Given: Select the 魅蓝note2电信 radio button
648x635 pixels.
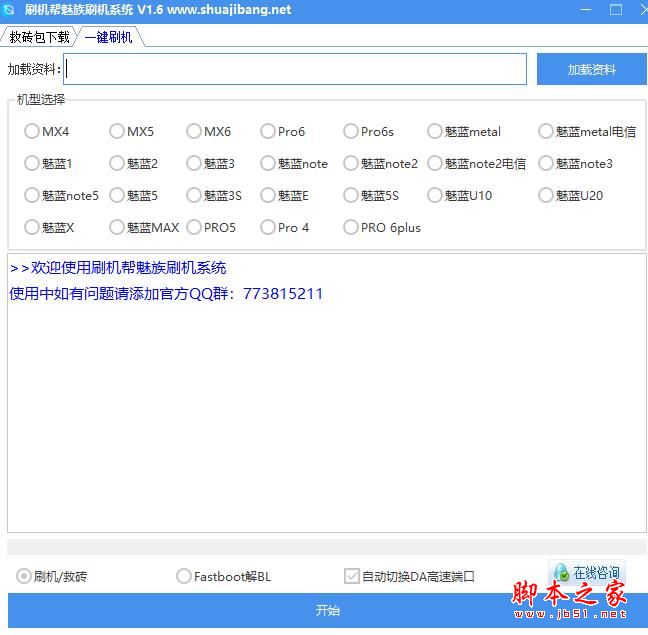Looking at the screenshot, I should tap(435, 163).
